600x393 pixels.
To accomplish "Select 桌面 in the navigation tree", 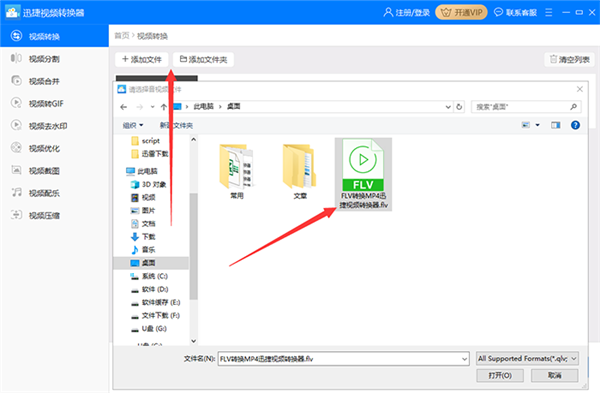I will (x=152, y=263).
